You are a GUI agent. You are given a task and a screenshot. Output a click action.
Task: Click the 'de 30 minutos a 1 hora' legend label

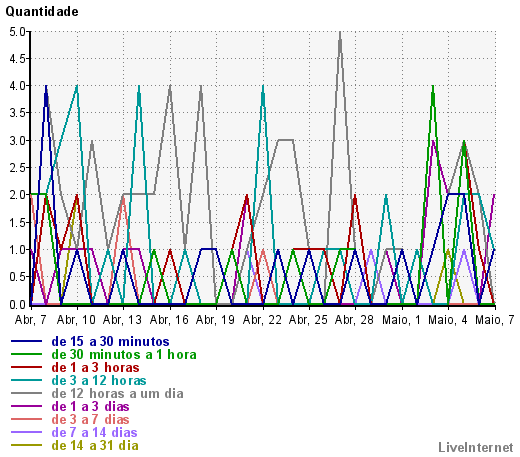pos(124,355)
